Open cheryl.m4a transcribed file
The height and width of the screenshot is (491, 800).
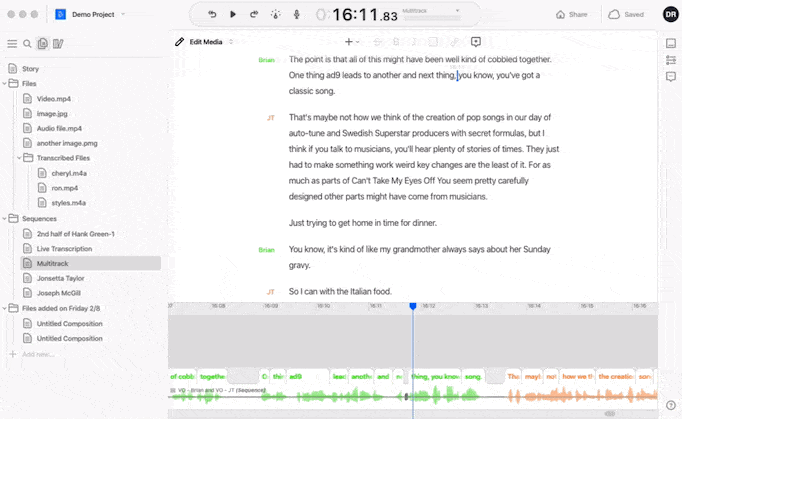[68, 174]
